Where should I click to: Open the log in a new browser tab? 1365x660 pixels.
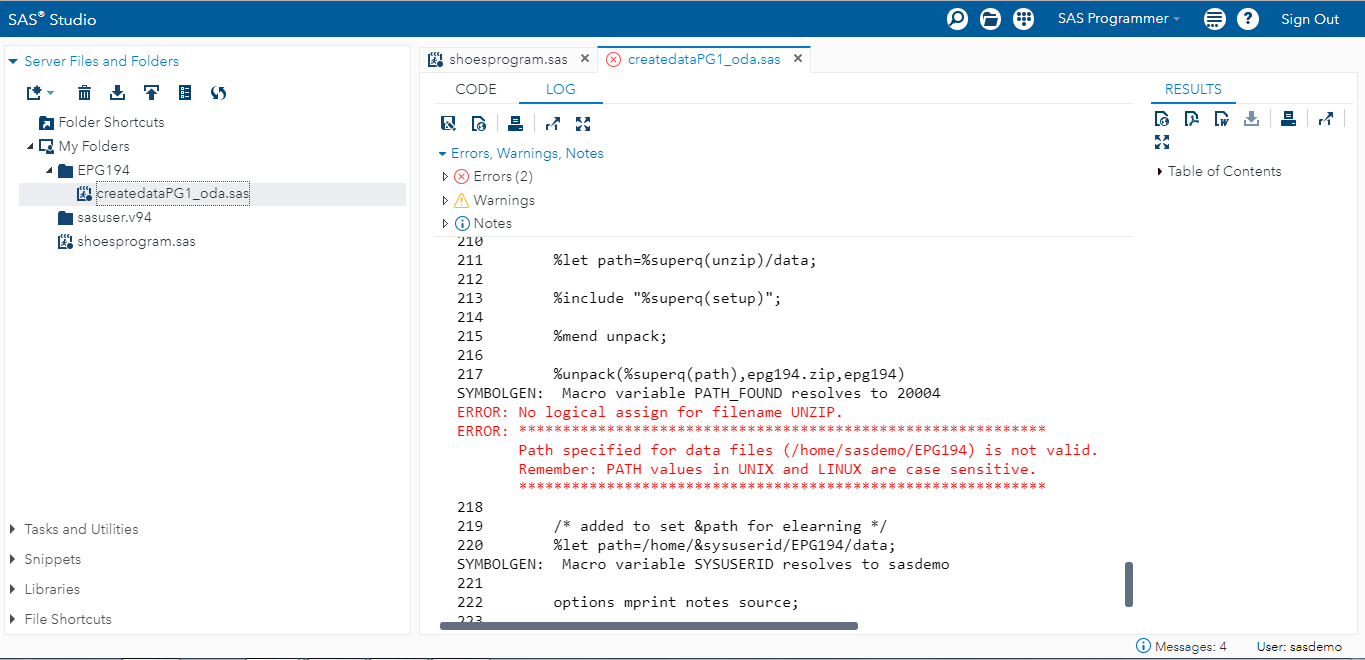point(552,123)
